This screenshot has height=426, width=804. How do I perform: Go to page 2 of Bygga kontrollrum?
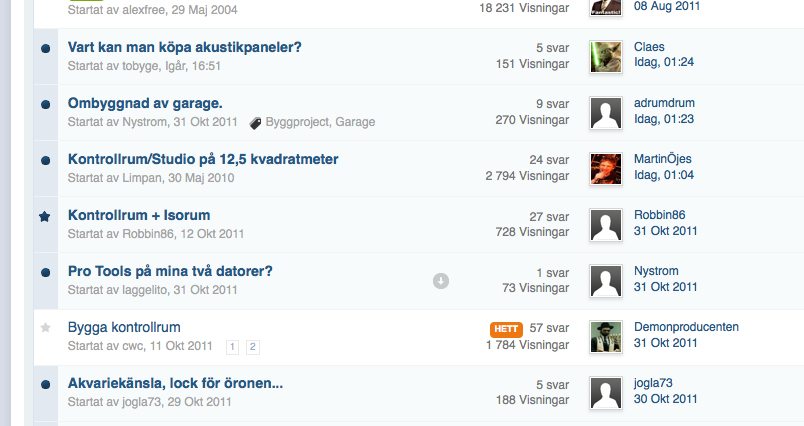pos(253,347)
